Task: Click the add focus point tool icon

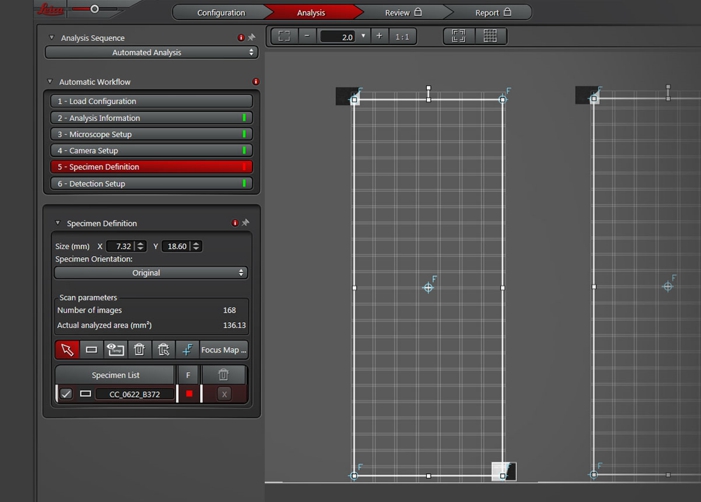Action: [x=187, y=350]
